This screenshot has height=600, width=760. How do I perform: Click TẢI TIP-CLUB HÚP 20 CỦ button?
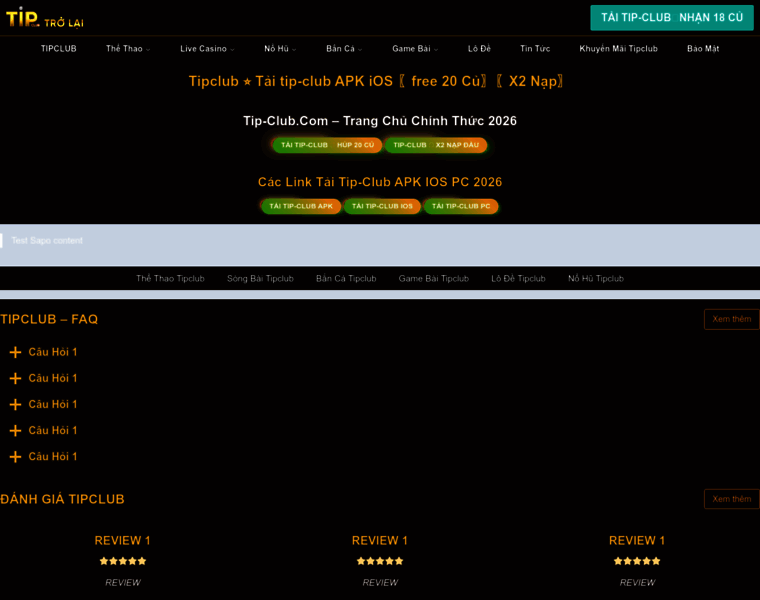(x=327, y=145)
